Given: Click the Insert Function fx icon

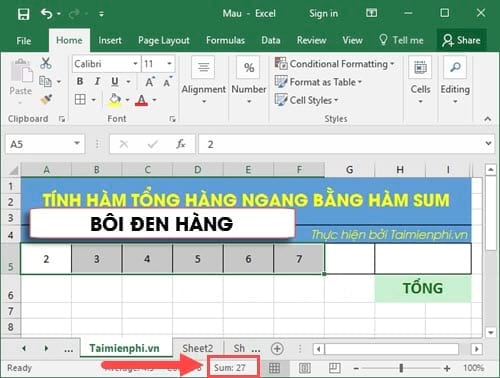Looking at the screenshot, I should [181, 144].
